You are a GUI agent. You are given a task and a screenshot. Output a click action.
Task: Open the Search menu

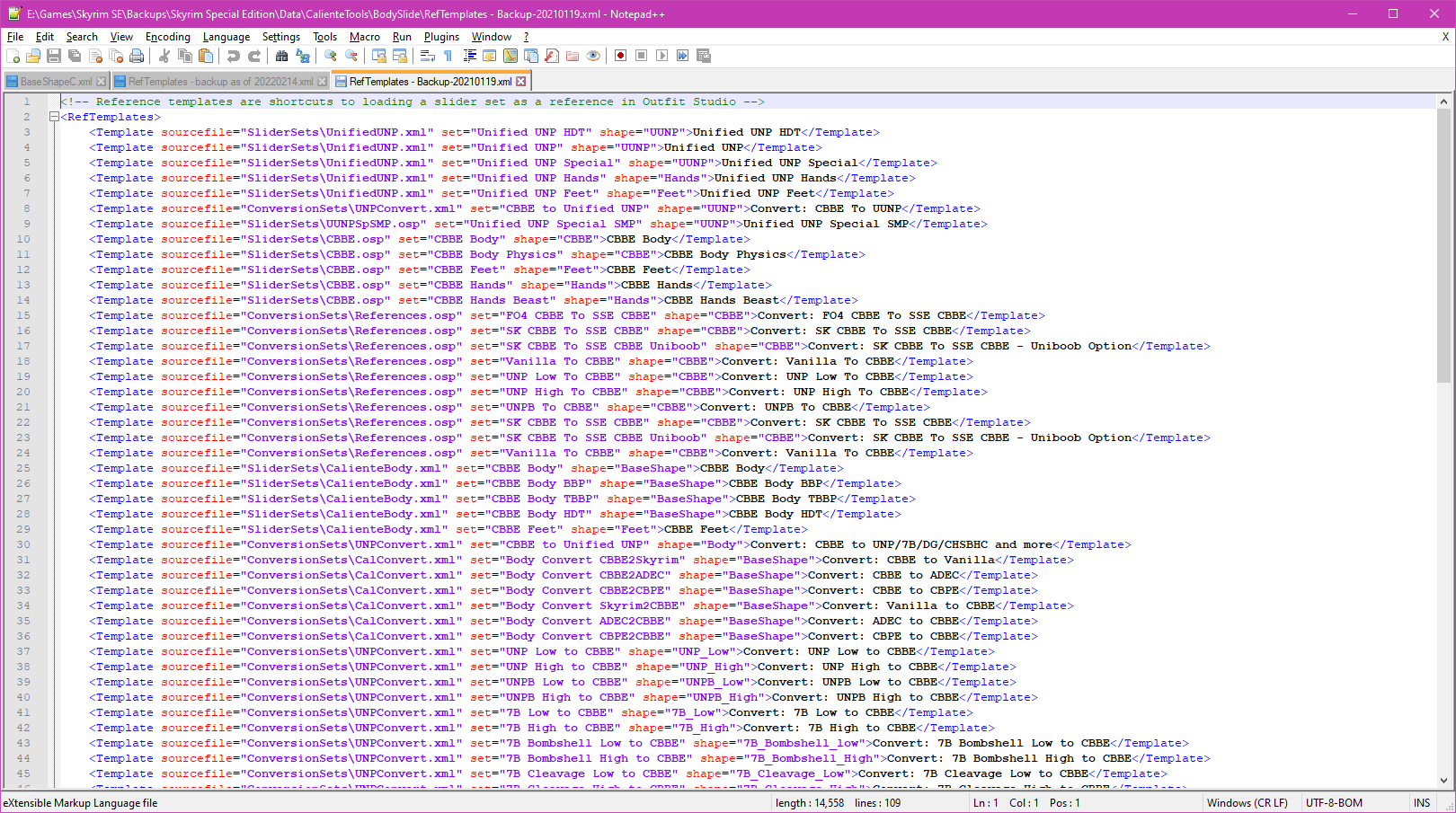82,37
